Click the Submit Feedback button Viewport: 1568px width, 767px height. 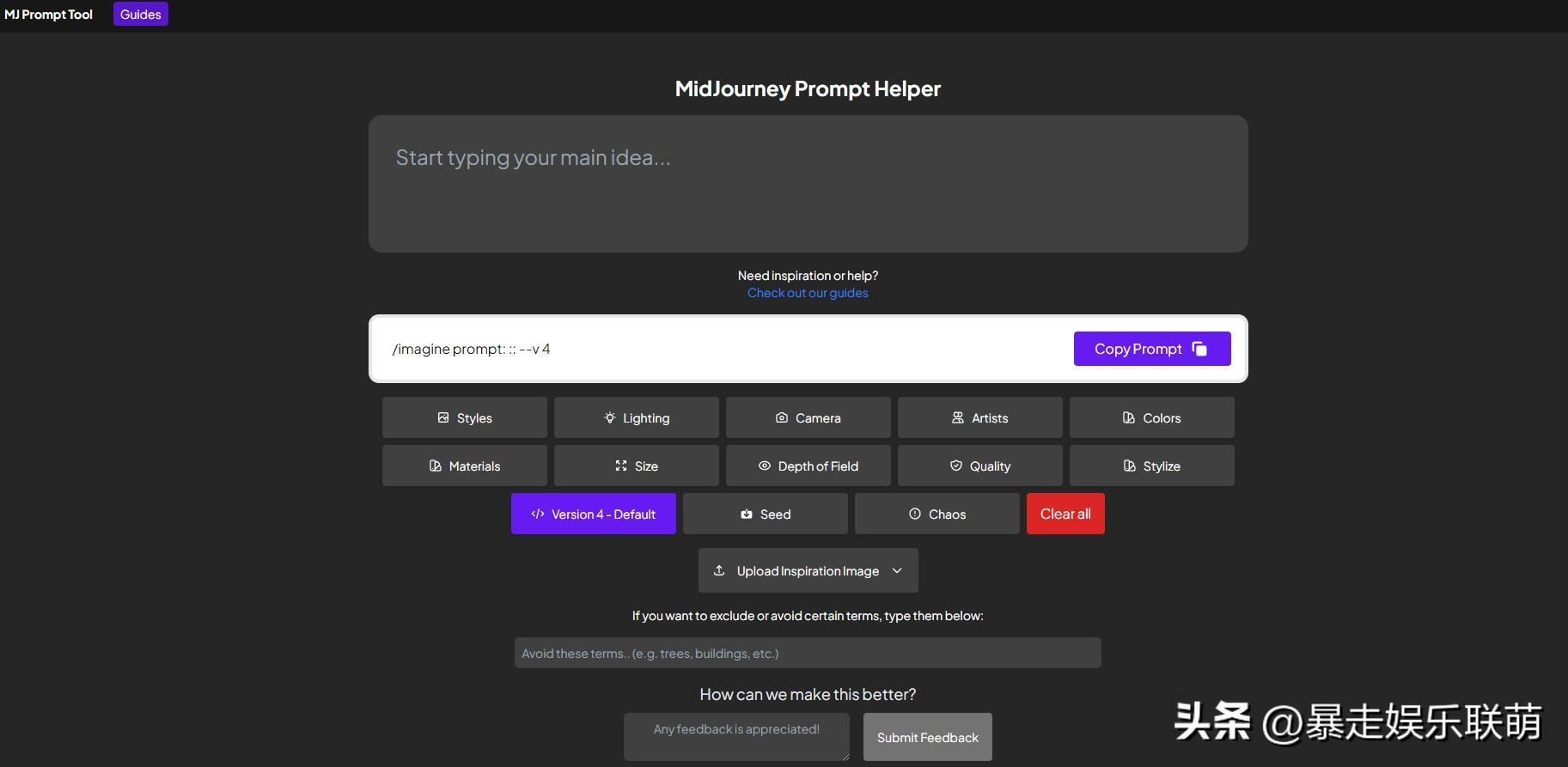(x=928, y=737)
